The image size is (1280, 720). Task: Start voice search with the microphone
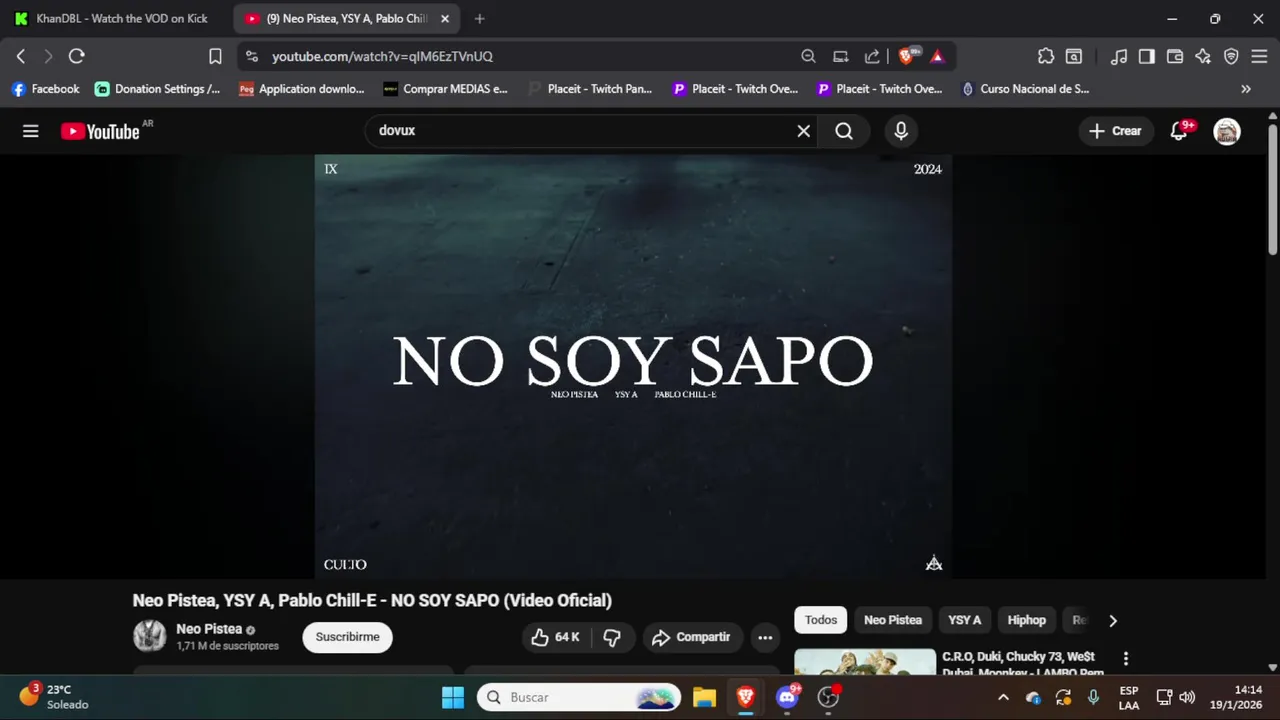(901, 131)
